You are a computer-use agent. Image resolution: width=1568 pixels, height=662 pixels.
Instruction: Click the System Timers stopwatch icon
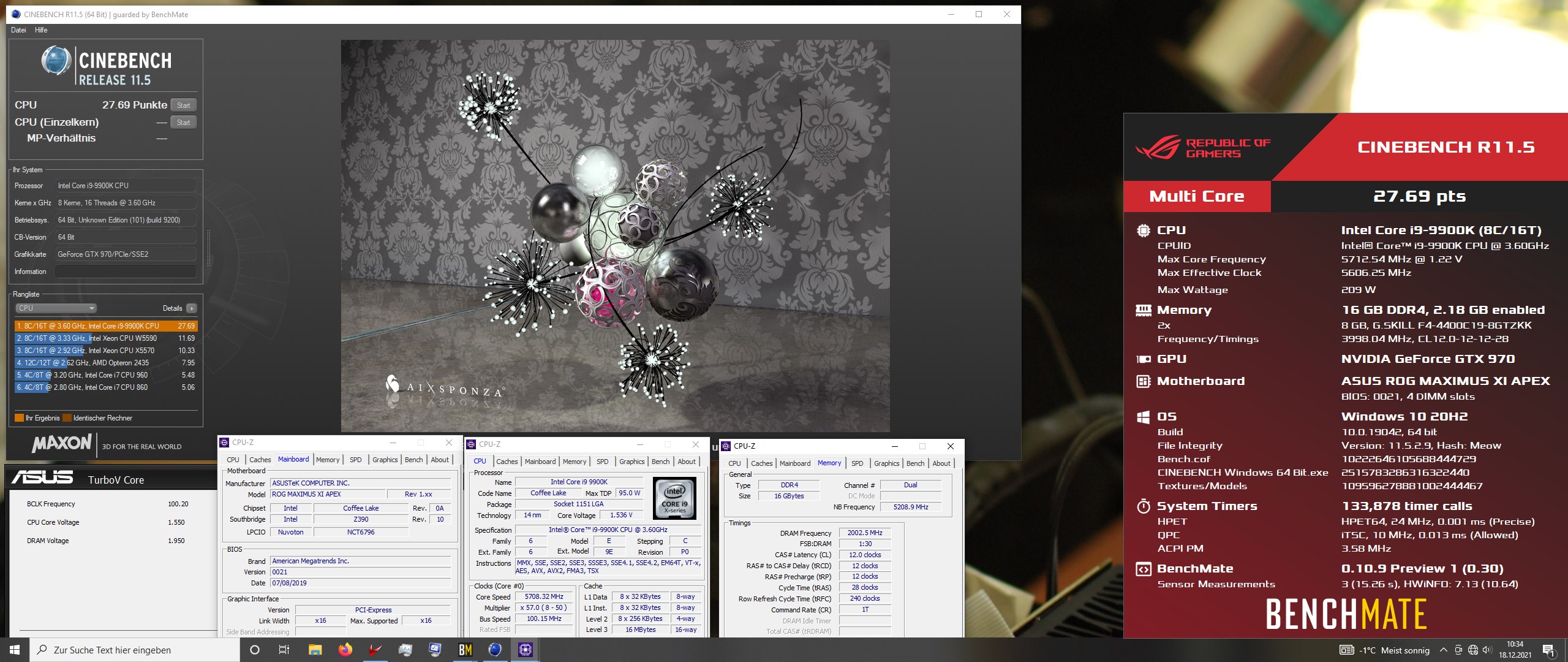(1143, 506)
